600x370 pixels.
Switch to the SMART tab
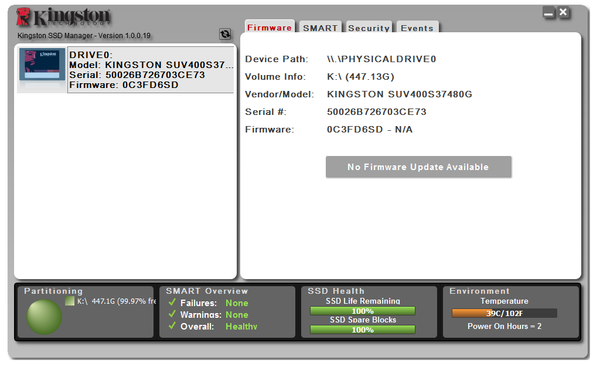[x=320, y=28]
